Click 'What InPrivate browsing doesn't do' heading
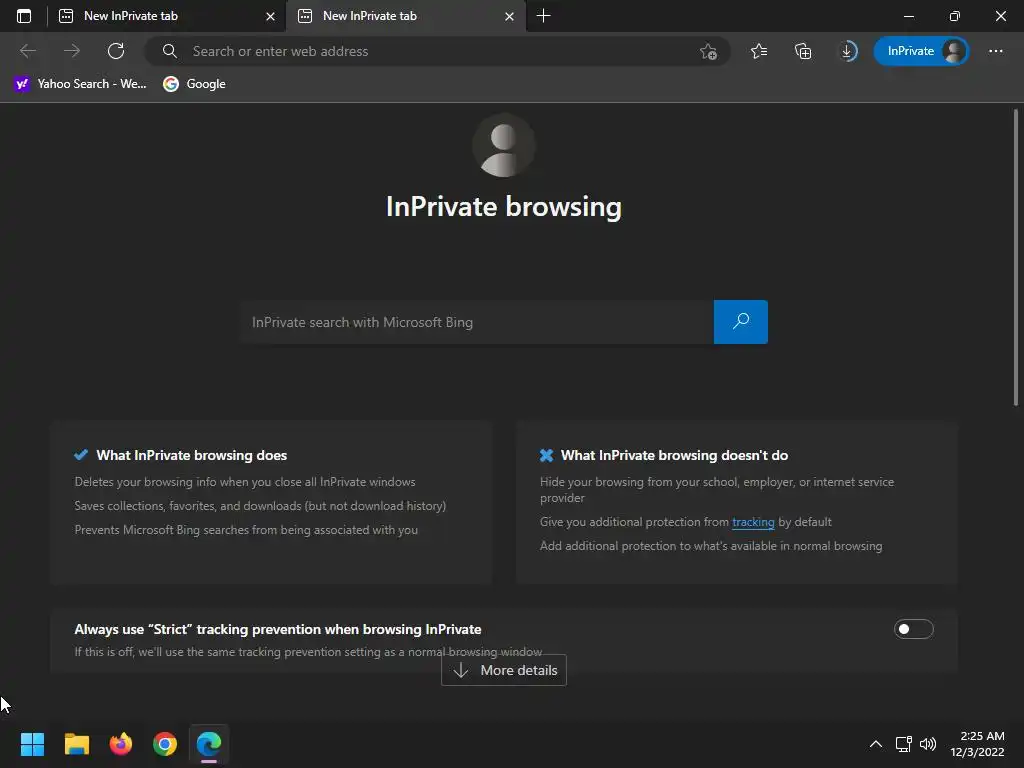This screenshot has width=1024, height=768. pos(675,455)
